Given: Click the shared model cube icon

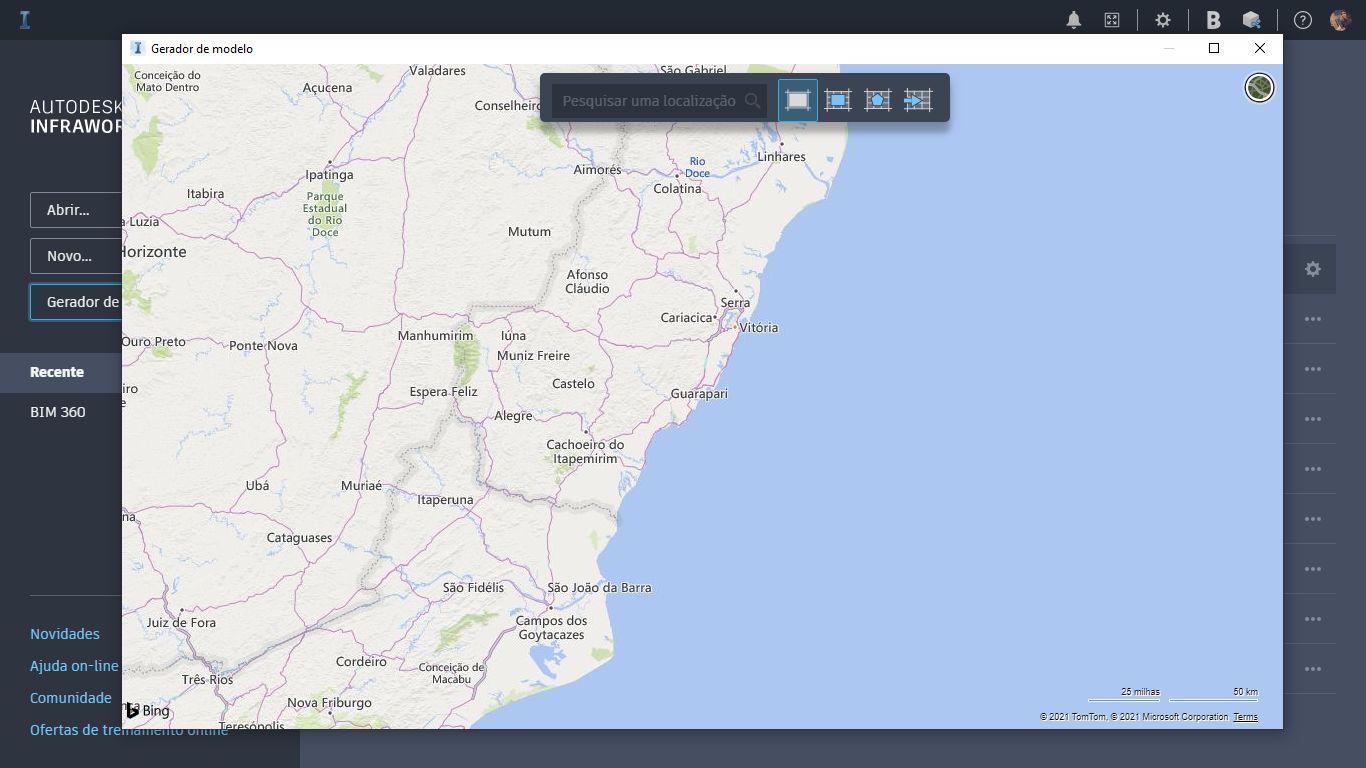Looking at the screenshot, I should point(1251,20).
